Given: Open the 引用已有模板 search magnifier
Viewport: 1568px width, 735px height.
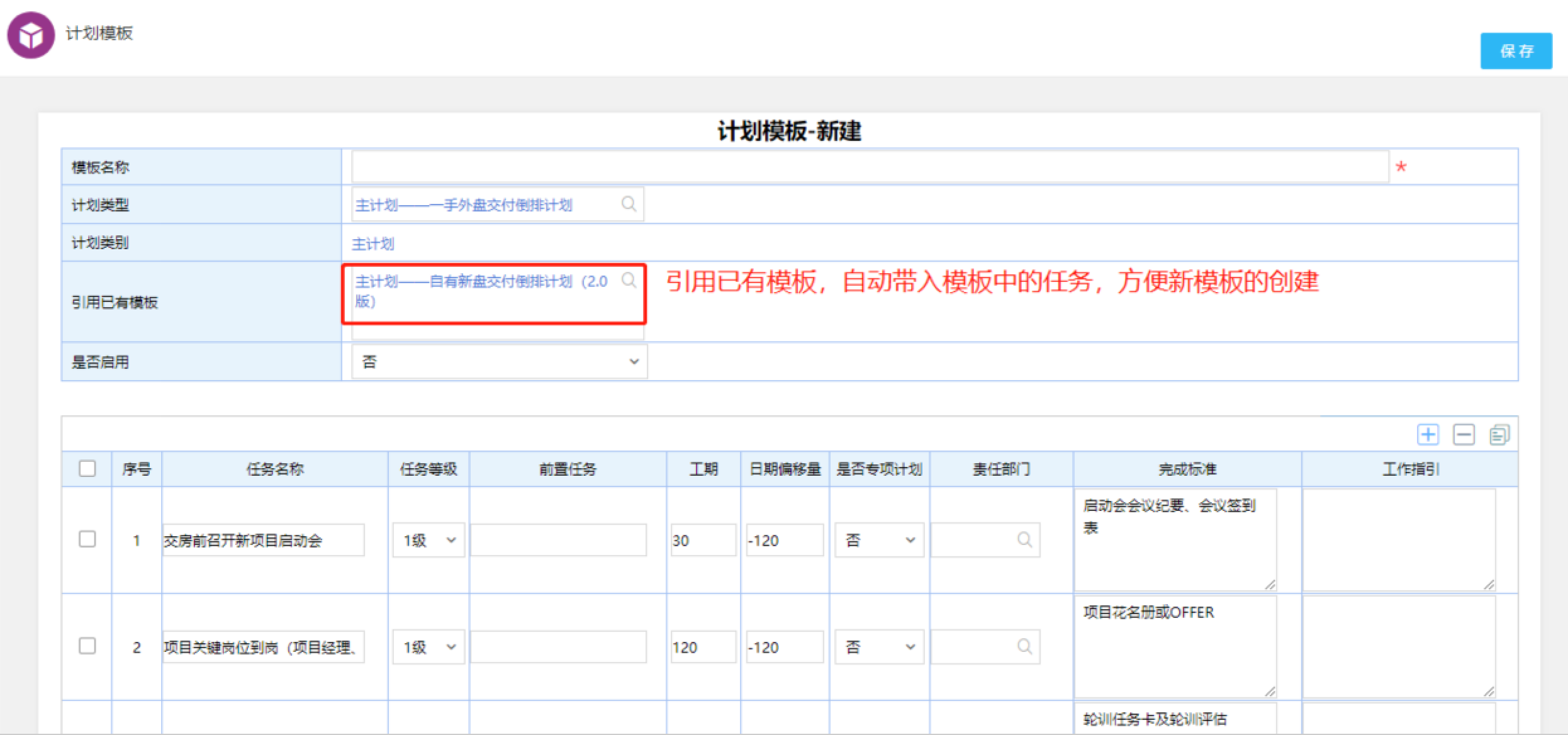Looking at the screenshot, I should [x=629, y=280].
